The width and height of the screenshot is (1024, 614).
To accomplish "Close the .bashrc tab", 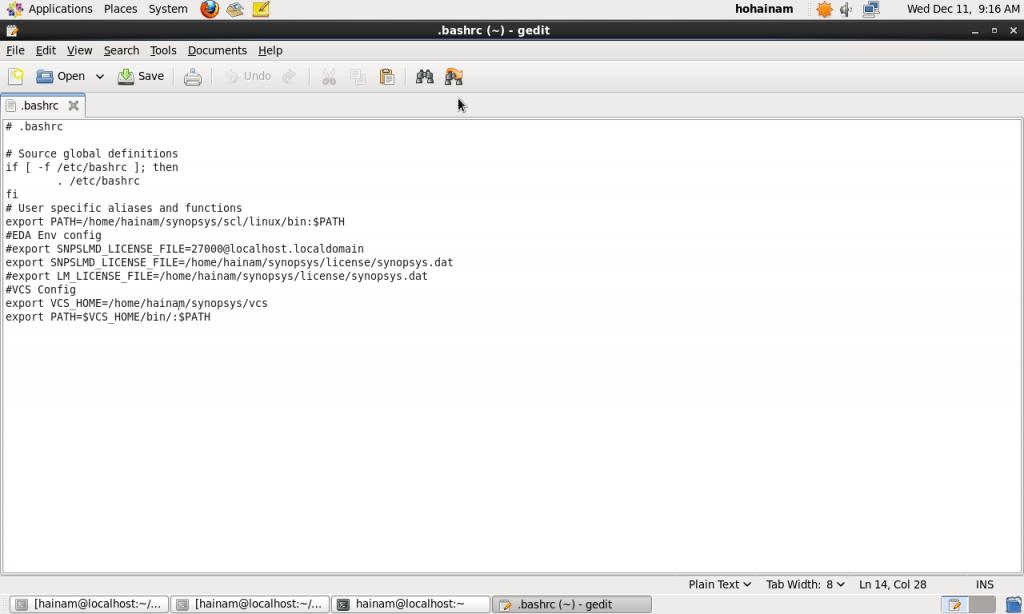I will (74, 105).
